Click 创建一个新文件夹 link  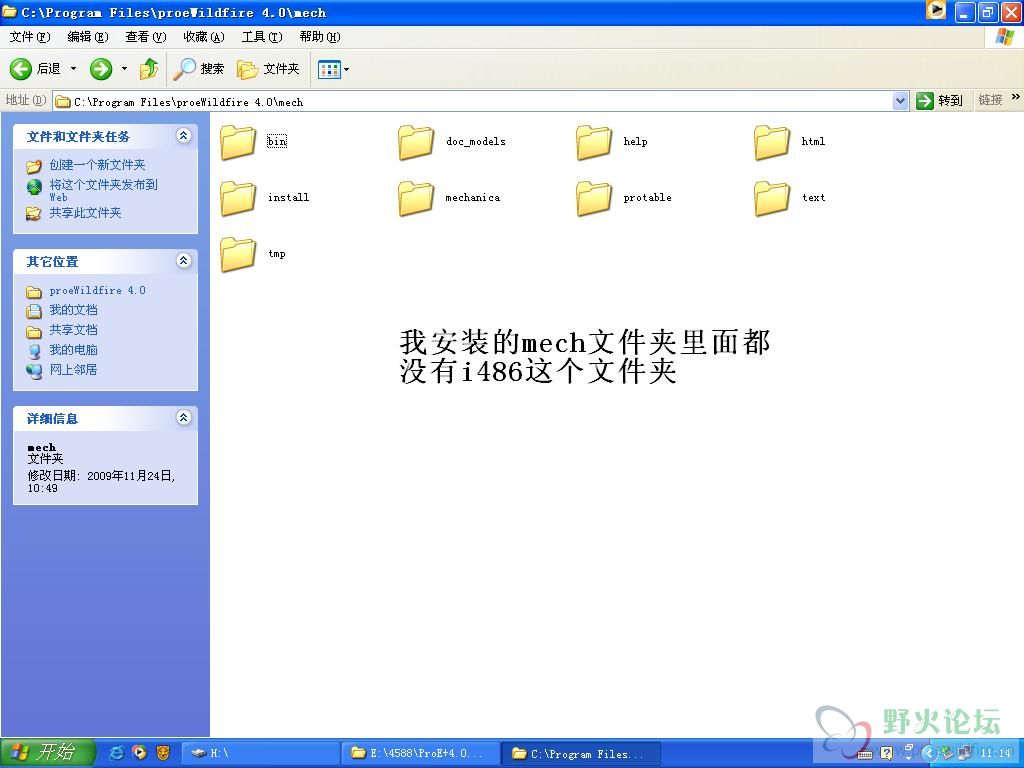[97, 165]
